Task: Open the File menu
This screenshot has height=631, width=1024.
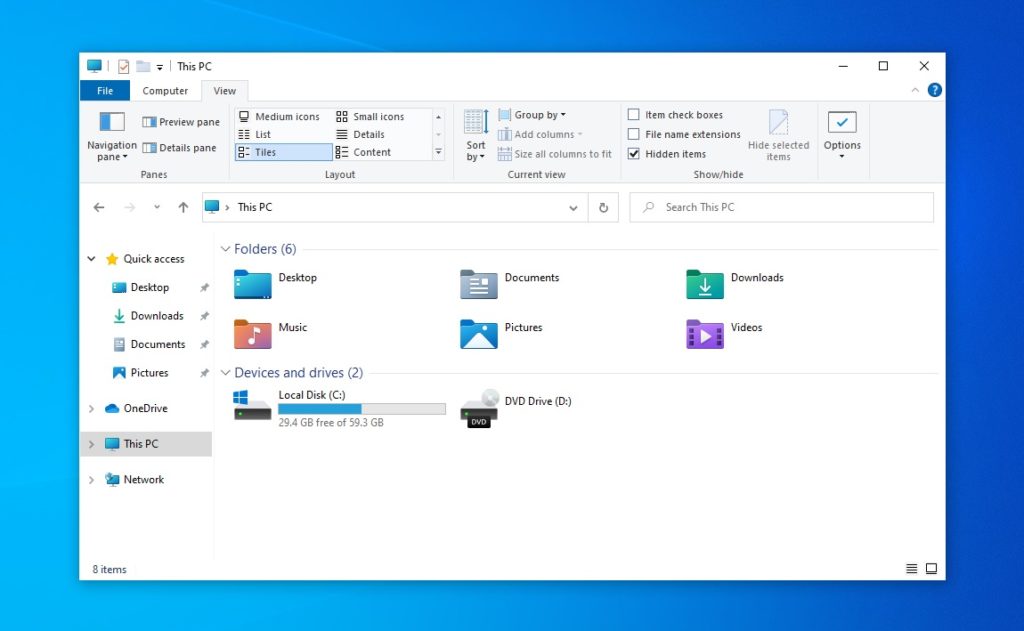Action: (104, 90)
